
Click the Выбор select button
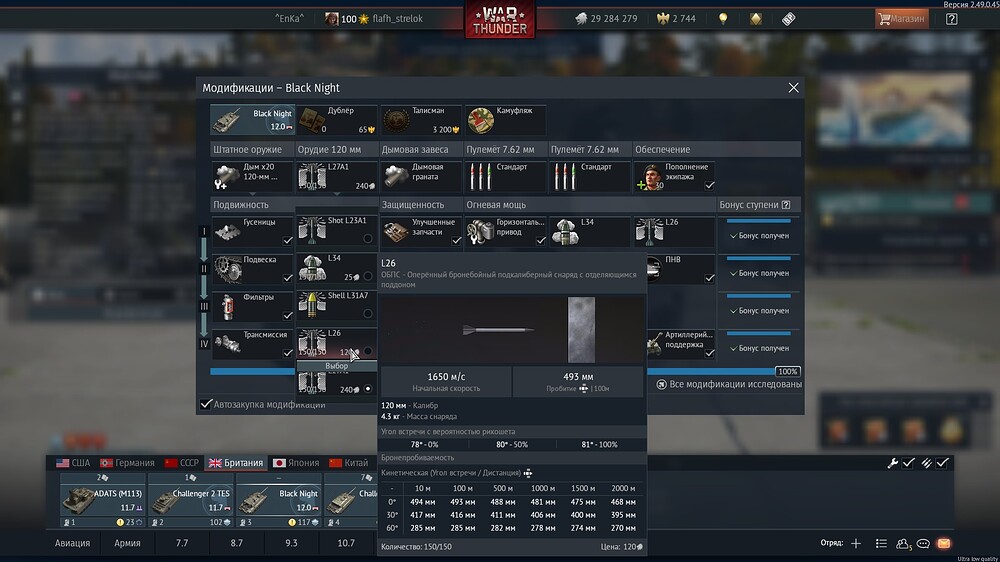click(337, 366)
